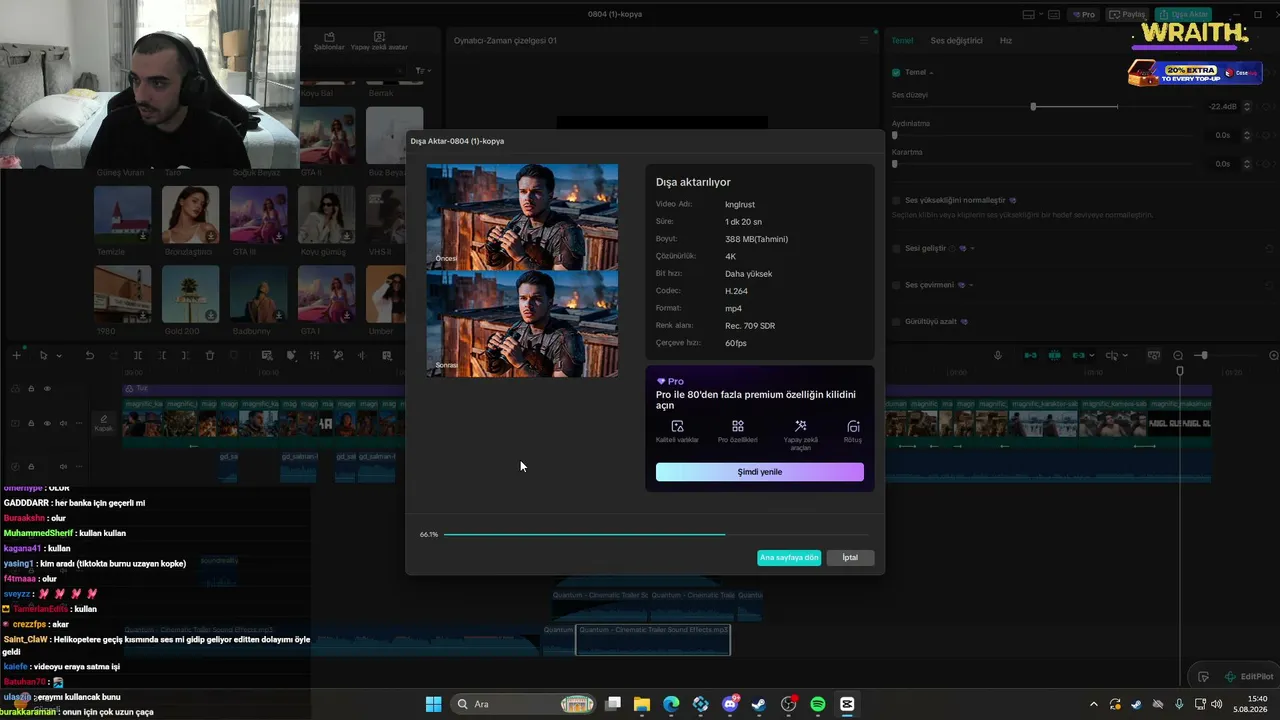Click the split clip icon in the timeline toolbar
The height and width of the screenshot is (720, 1280).
pos(137,356)
